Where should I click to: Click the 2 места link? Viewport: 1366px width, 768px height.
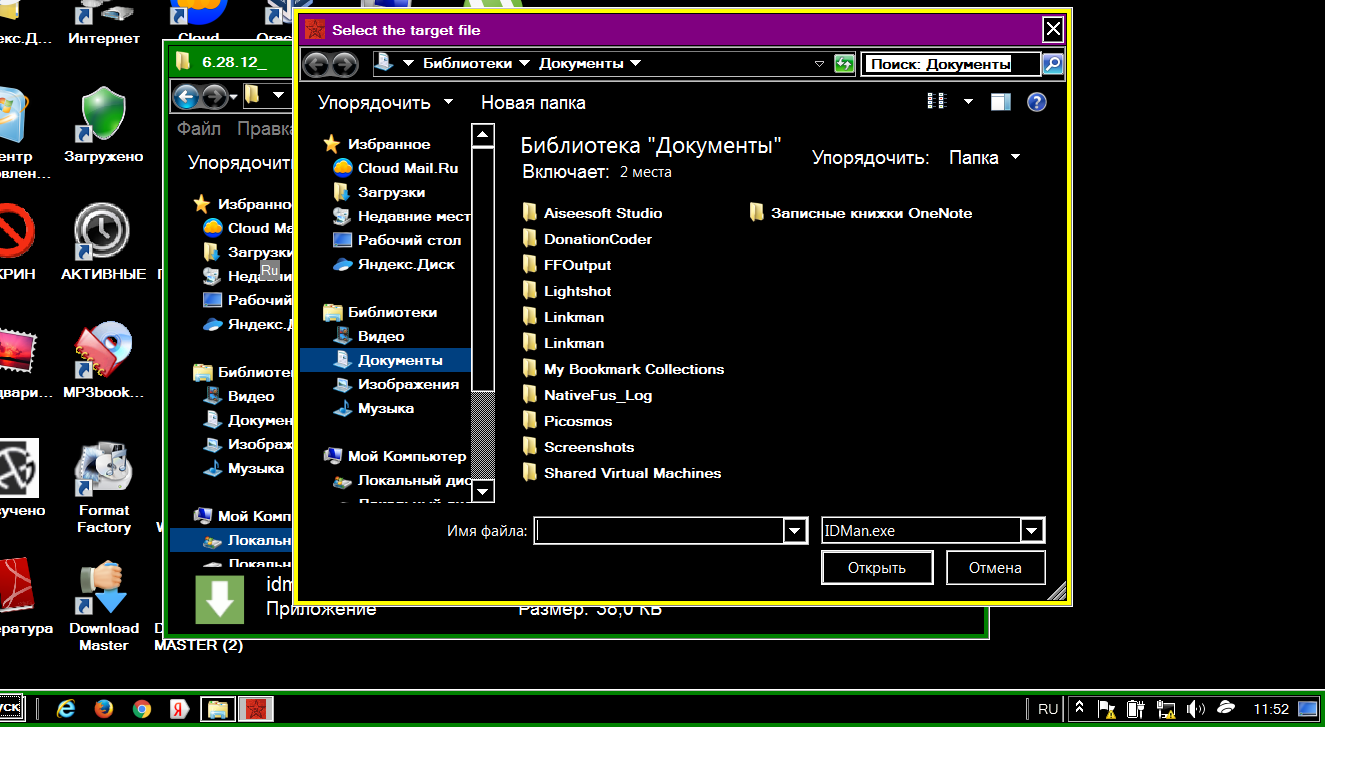click(x=646, y=172)
